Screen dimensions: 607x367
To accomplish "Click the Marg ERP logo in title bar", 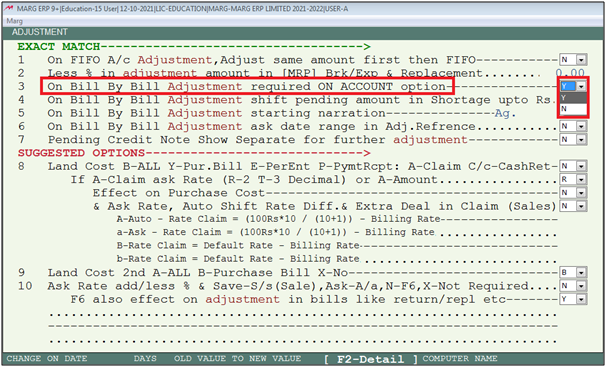I will coord(9,9).
